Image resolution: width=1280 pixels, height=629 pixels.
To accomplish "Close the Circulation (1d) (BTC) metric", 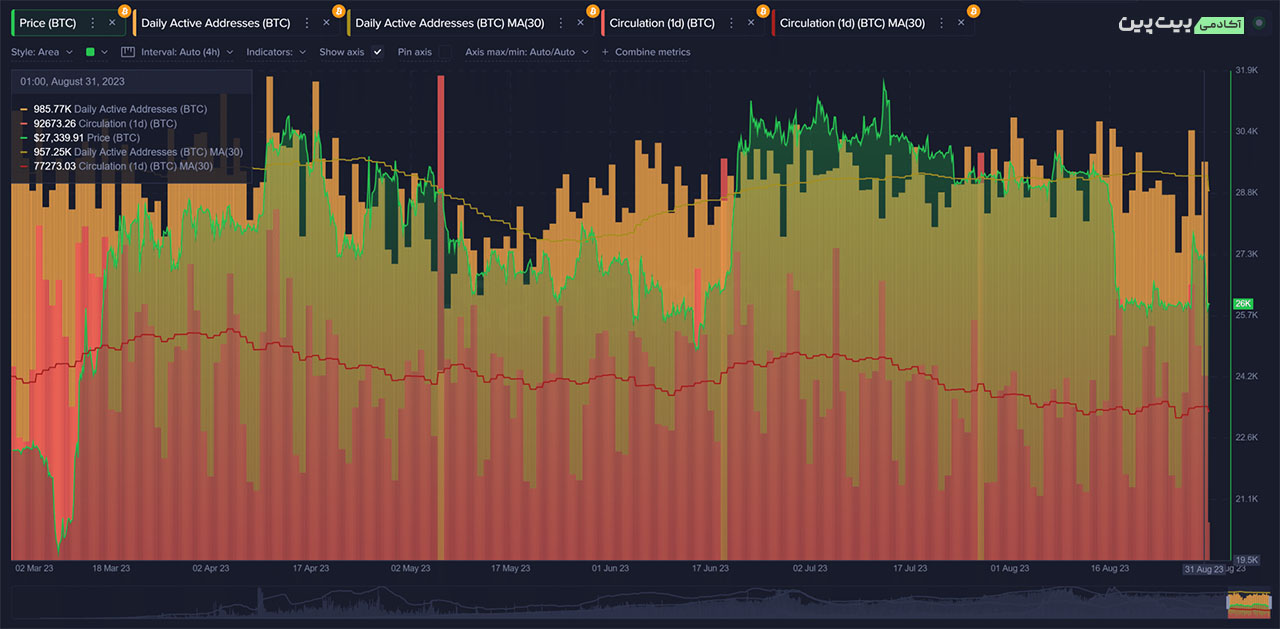I will (x=750, y=22).
